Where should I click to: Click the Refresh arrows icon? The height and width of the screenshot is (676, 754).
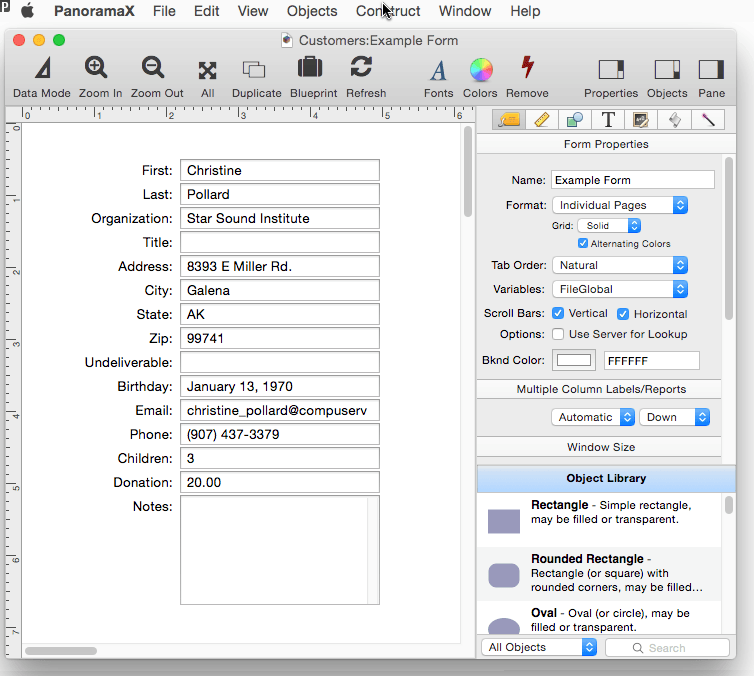coord(361,67)
